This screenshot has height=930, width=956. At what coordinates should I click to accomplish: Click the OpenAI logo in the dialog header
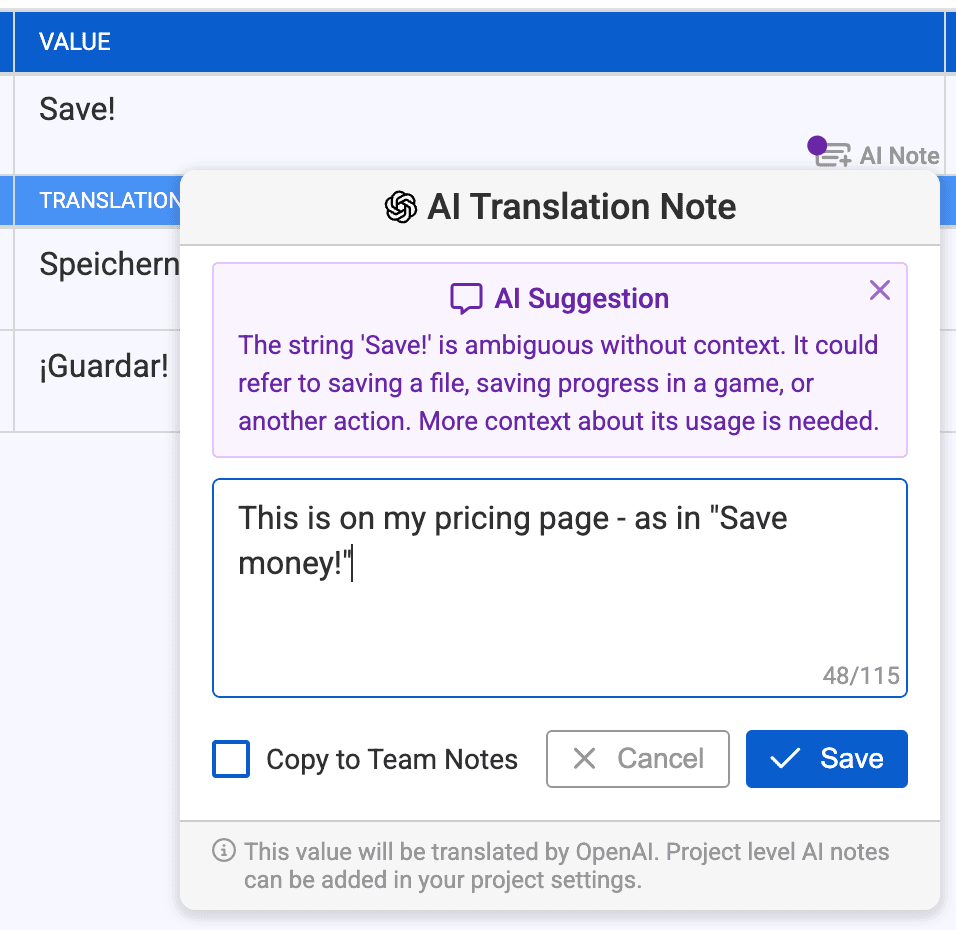click(399, 207)
